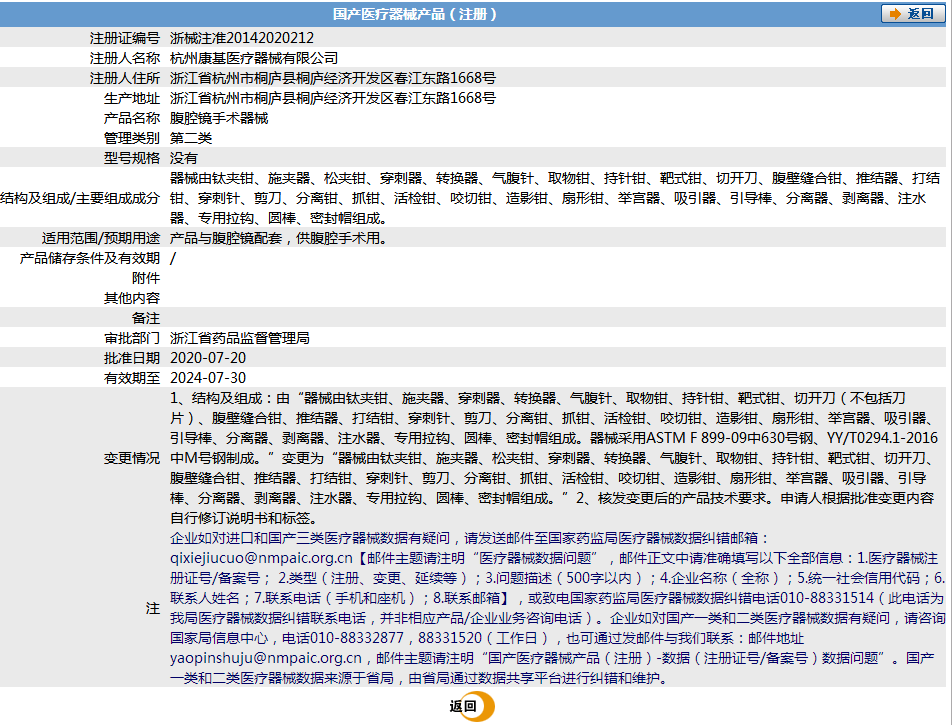Viewport: 952px width, 725px height.
Task: Click the expiry date 2024-07-30
Action: tap(208, 378)
